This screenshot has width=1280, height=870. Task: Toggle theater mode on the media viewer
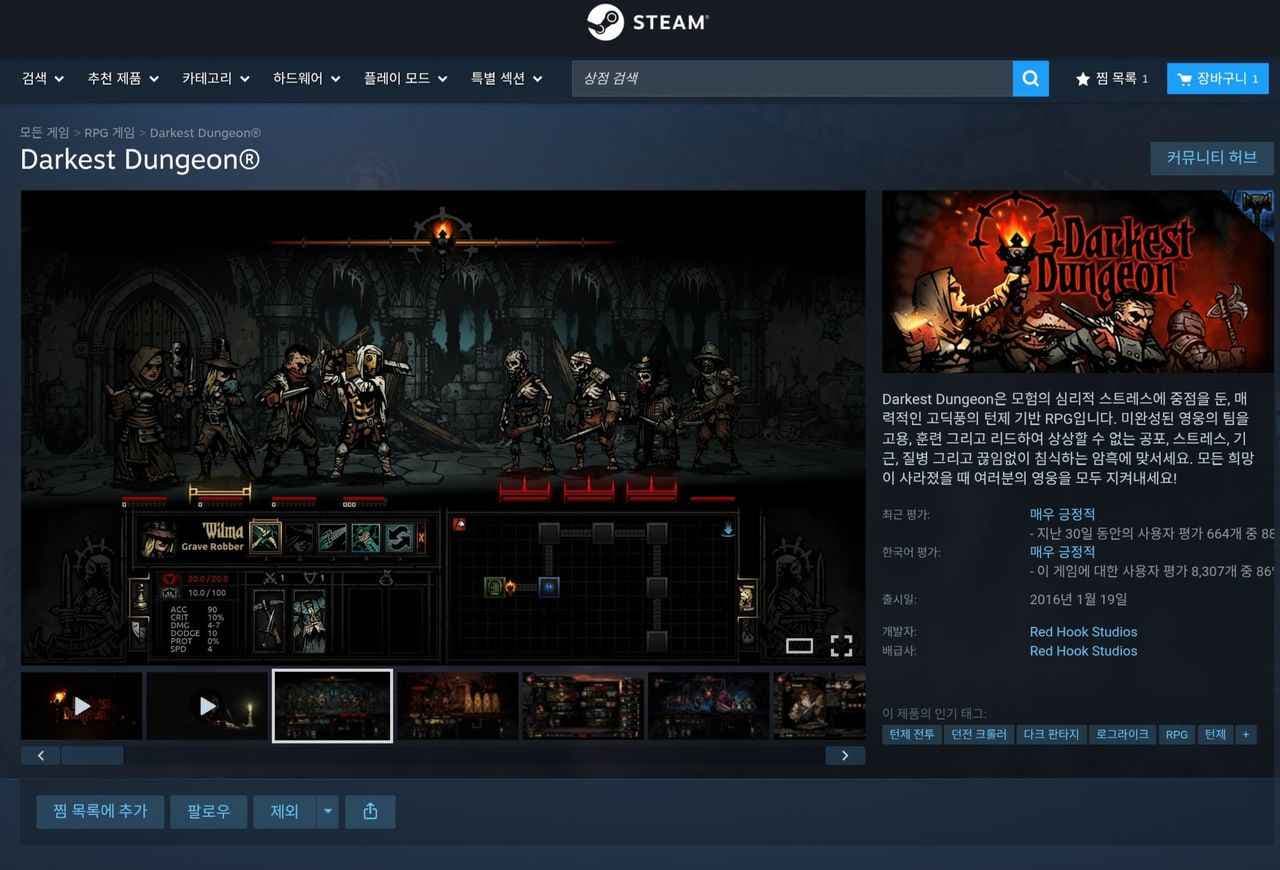tap(799, 646)
